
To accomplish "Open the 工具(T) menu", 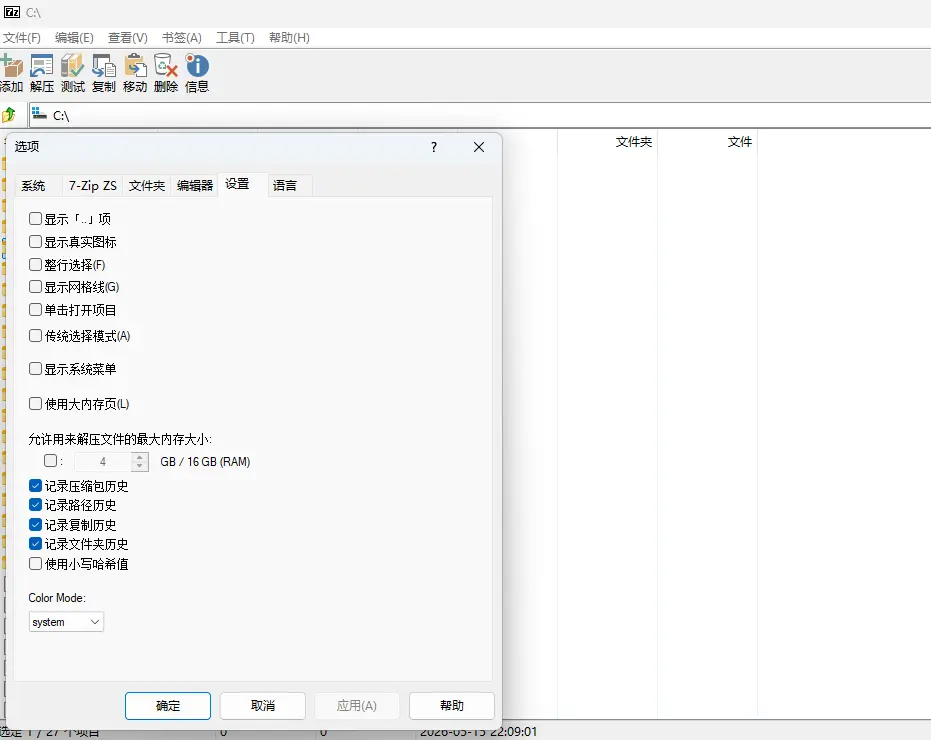I will [x=235, y=38].
